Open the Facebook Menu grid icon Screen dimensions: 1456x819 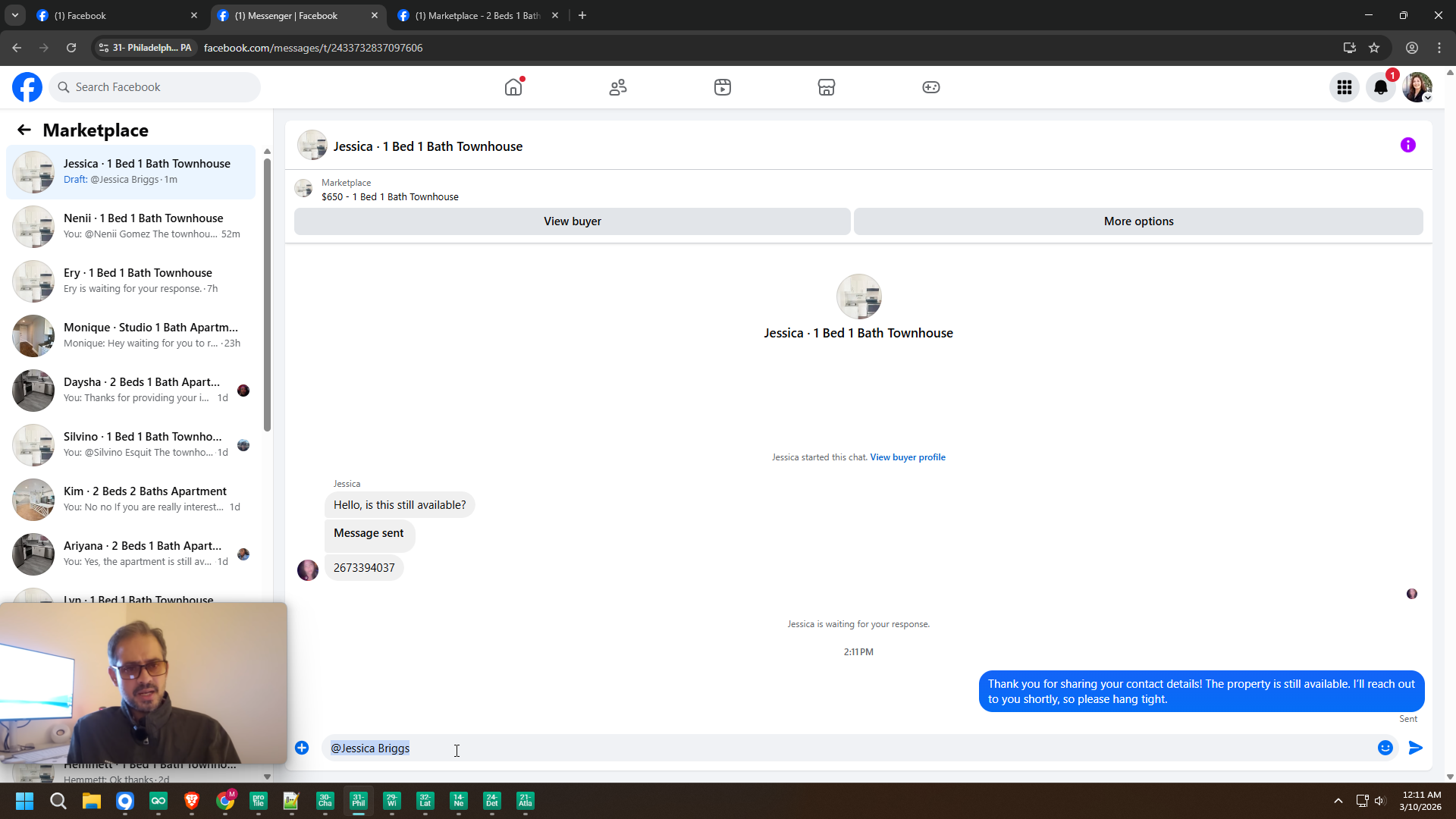[x=1345, y=87]
